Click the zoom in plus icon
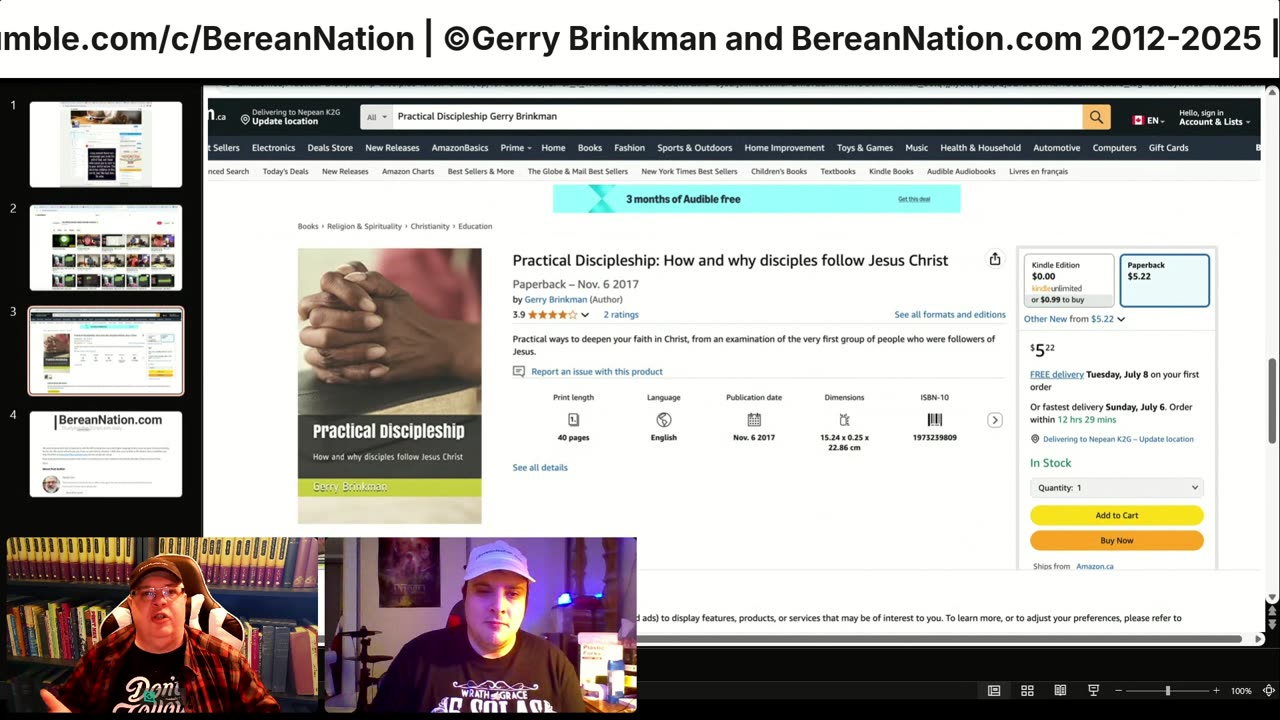 1216,691
